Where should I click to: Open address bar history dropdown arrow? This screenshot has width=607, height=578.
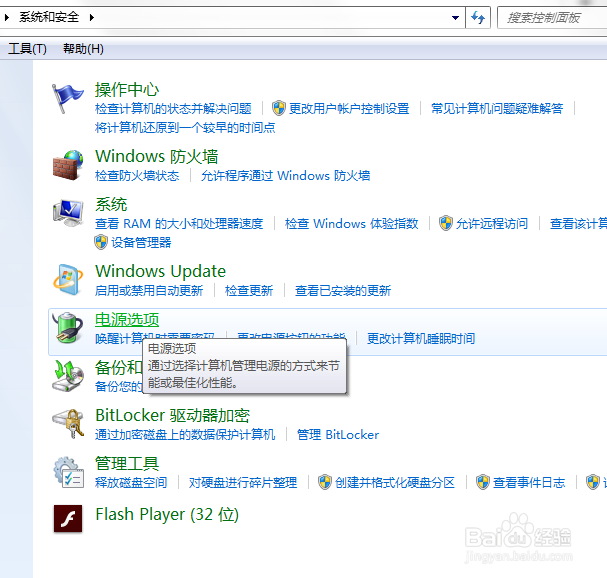click(x=456, y=17)
